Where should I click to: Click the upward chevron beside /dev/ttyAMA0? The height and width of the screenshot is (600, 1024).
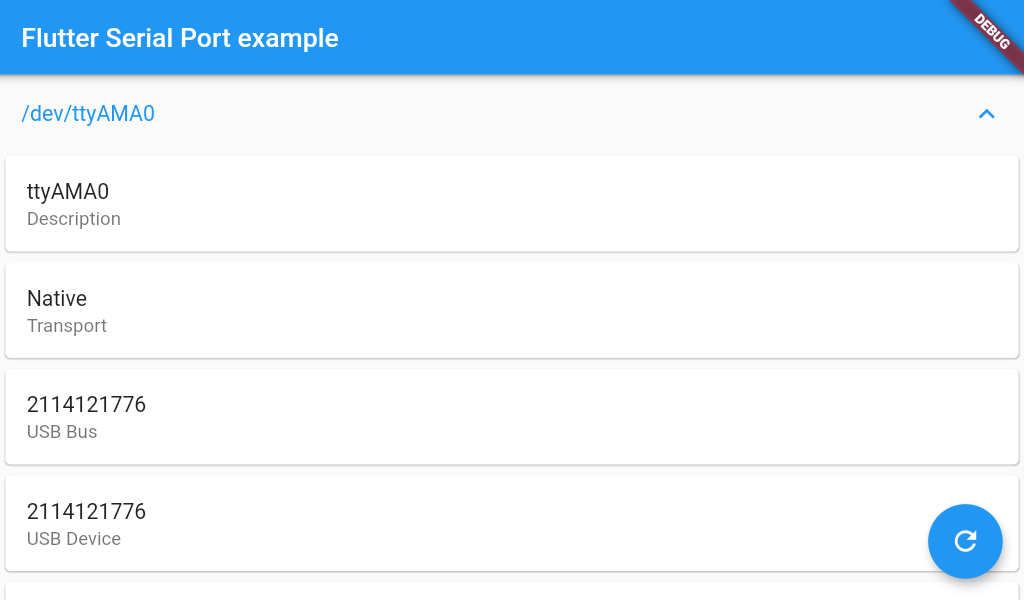(x=987, y=114)
